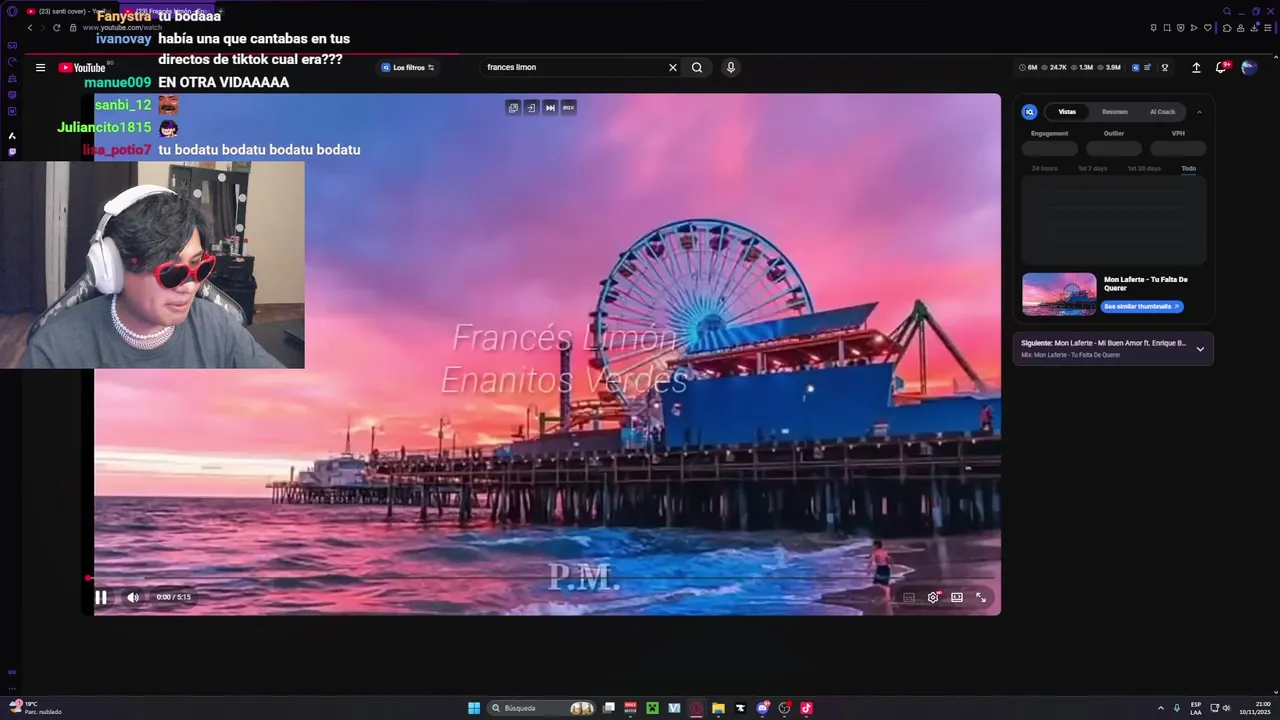Go back with the browser back arrow
The width and height of the screenshot is (1280, 720).
tap(30, 28)
